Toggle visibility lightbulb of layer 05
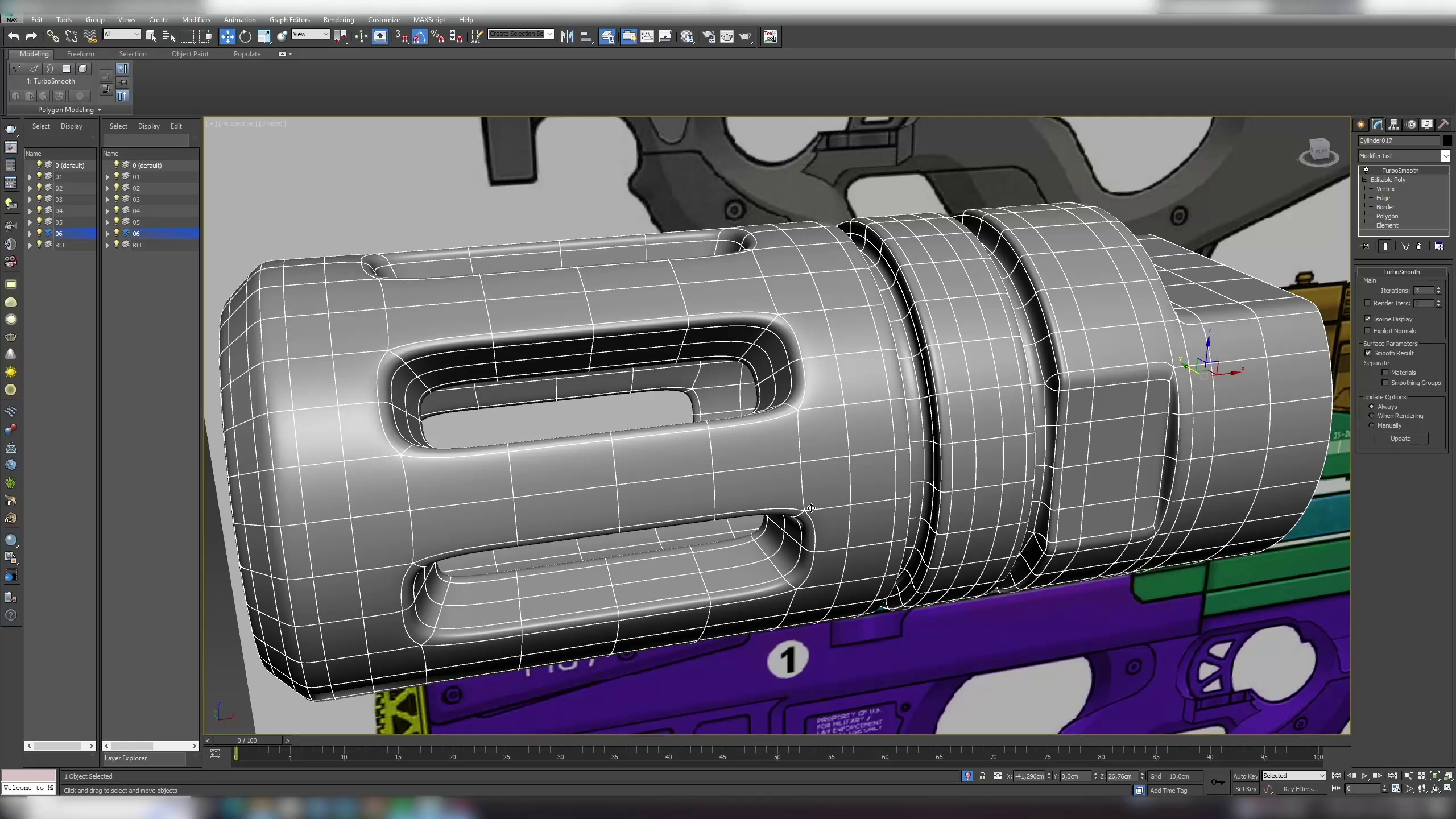Screen dimensions: 1456x819 39,222
